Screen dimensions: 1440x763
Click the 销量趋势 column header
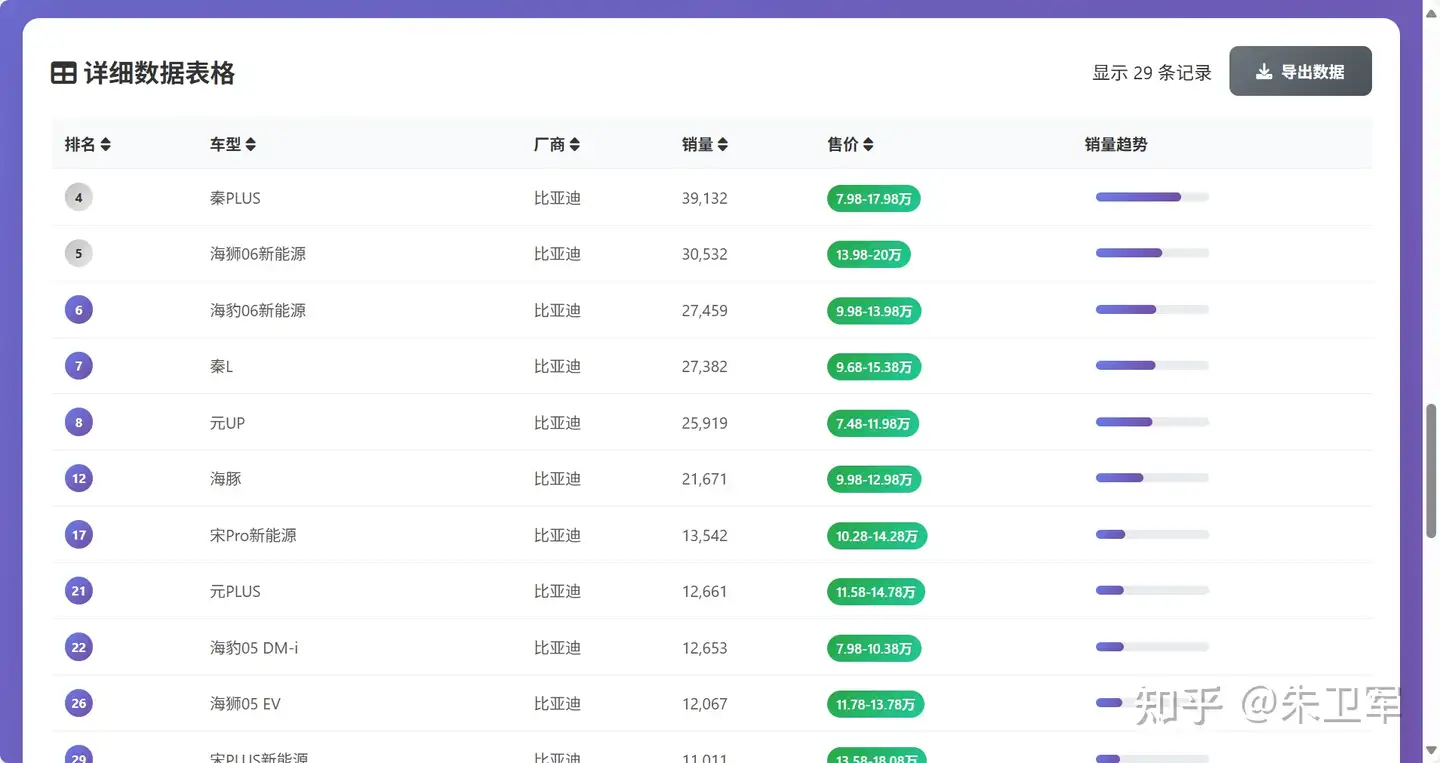coord(1116,144)
